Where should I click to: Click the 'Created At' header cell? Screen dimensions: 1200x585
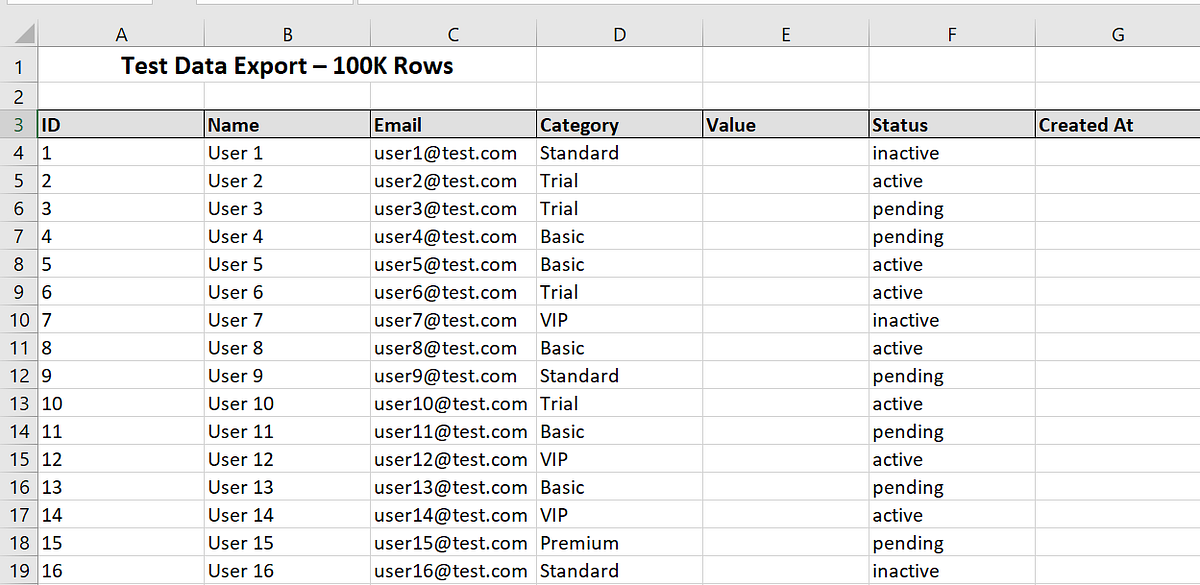coord(1118,125)
